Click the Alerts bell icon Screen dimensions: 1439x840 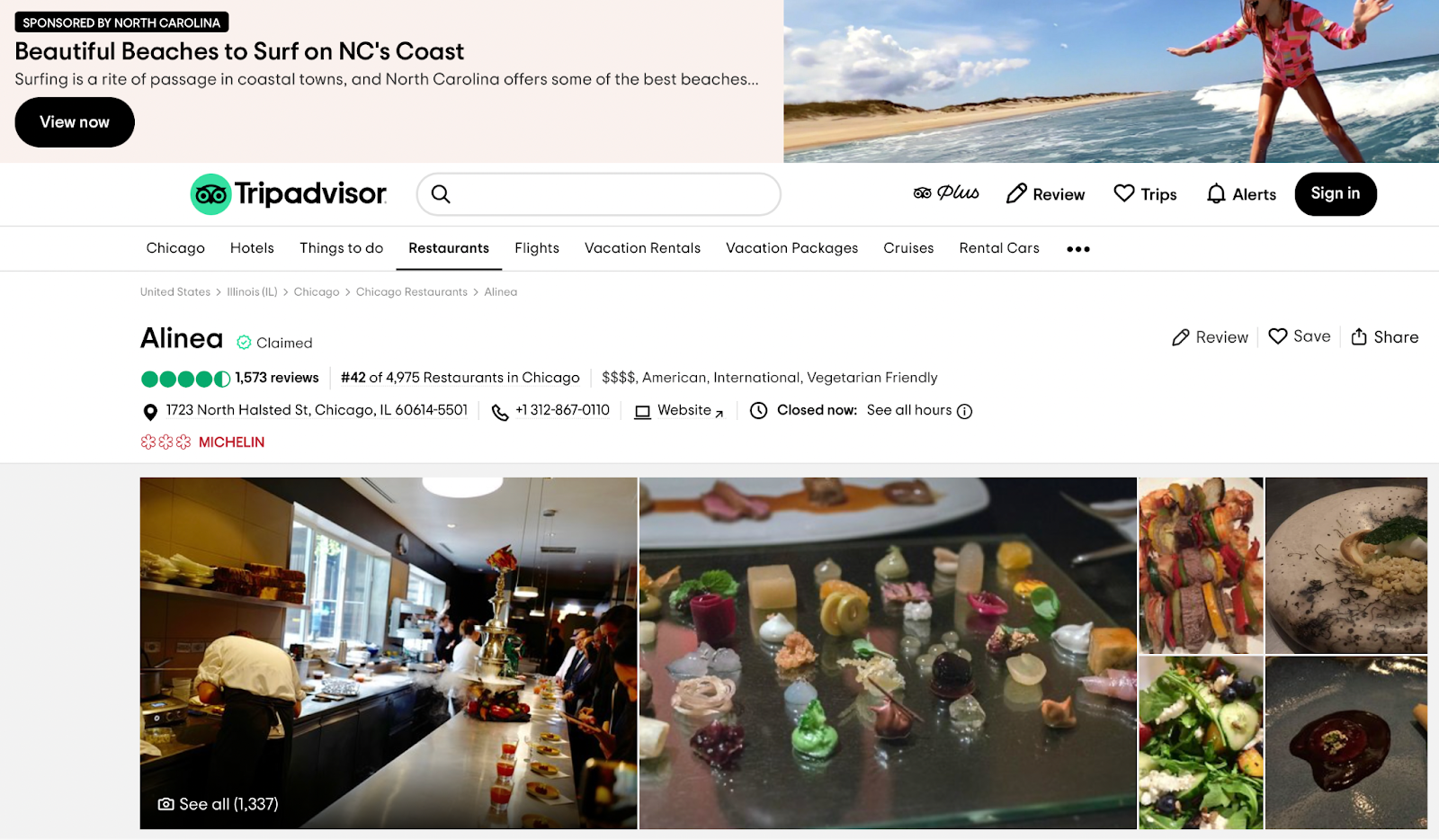(x=1216, y=194)
